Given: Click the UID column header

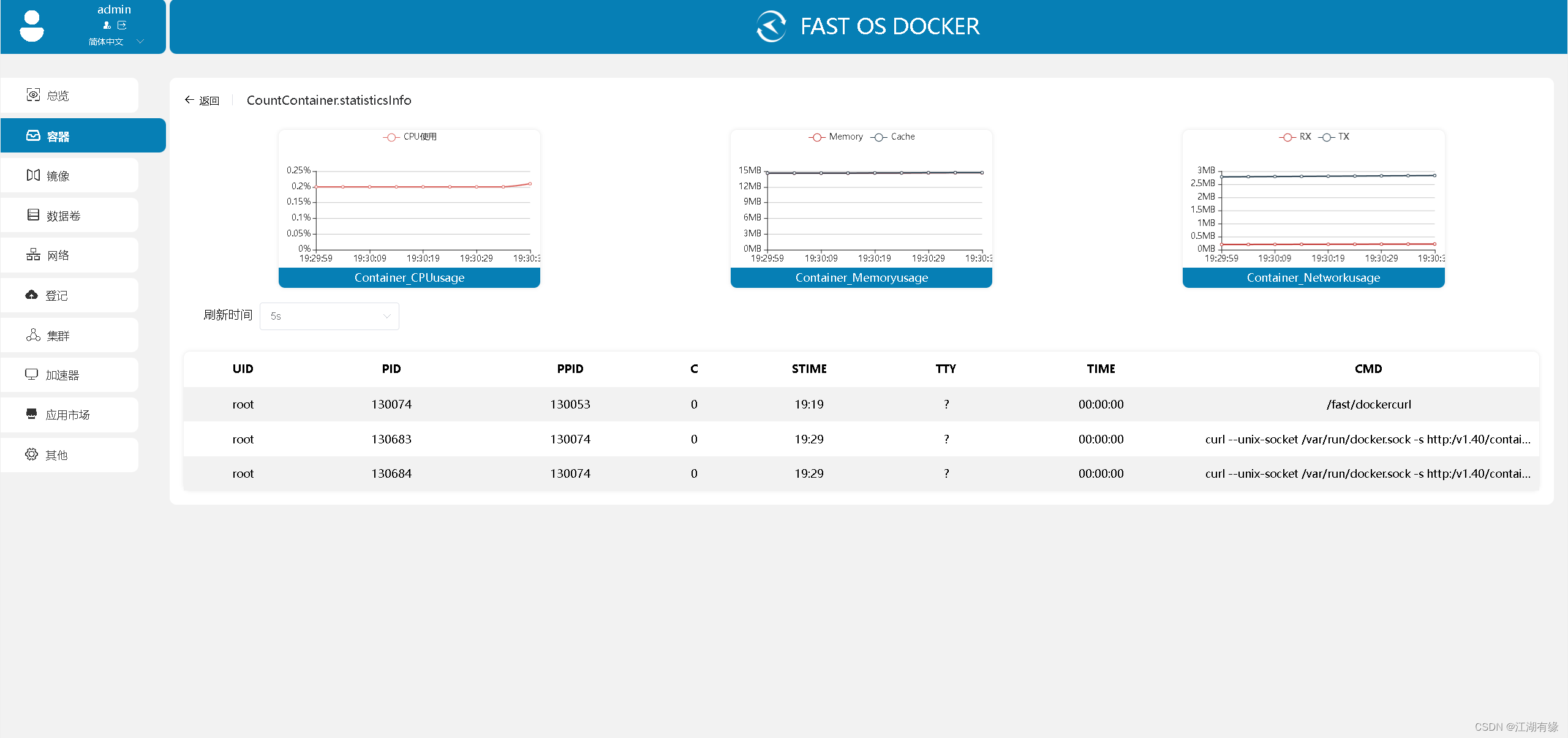Looking at the screenshot, I should tap(243, 369).
